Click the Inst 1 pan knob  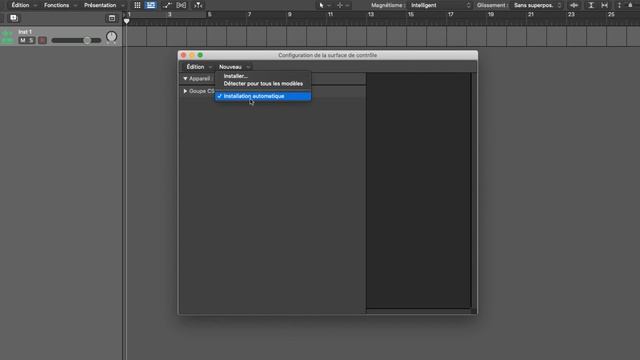coord(111,37)
